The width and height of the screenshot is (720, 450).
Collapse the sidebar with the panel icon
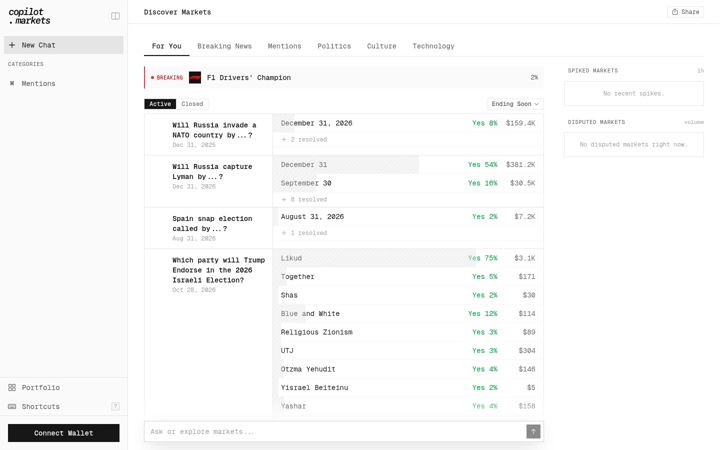(115, 16)
